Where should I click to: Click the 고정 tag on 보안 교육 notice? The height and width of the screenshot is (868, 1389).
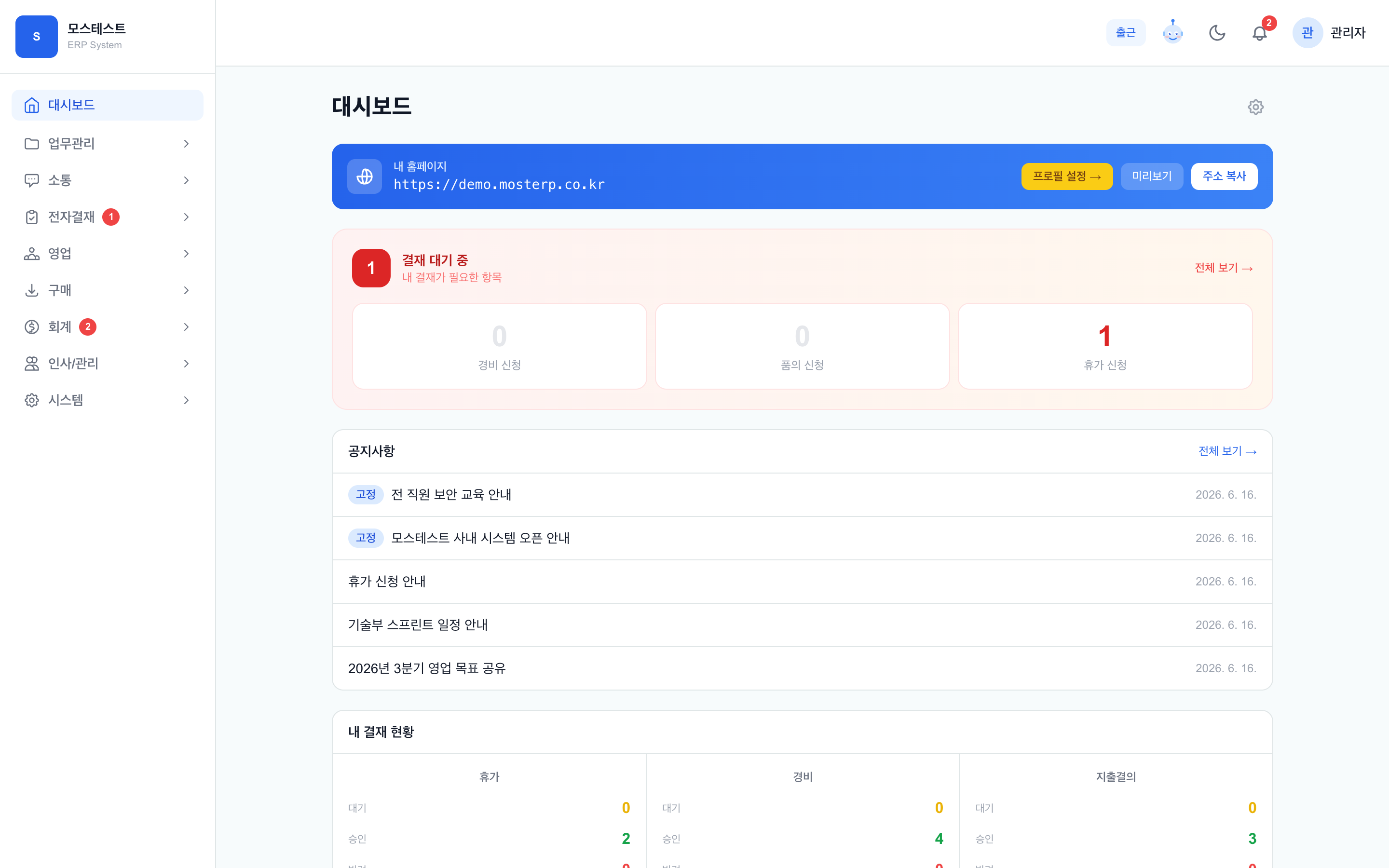[366, 495]
